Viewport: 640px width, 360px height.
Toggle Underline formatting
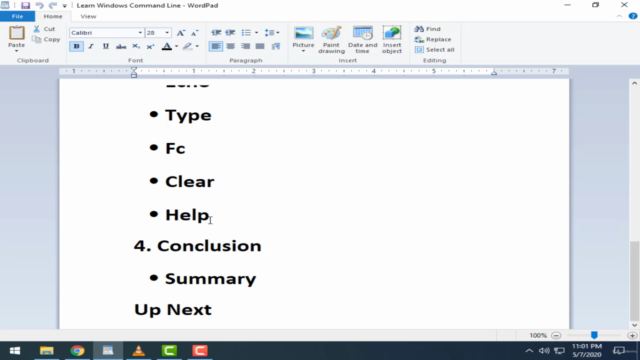(106, 46)
